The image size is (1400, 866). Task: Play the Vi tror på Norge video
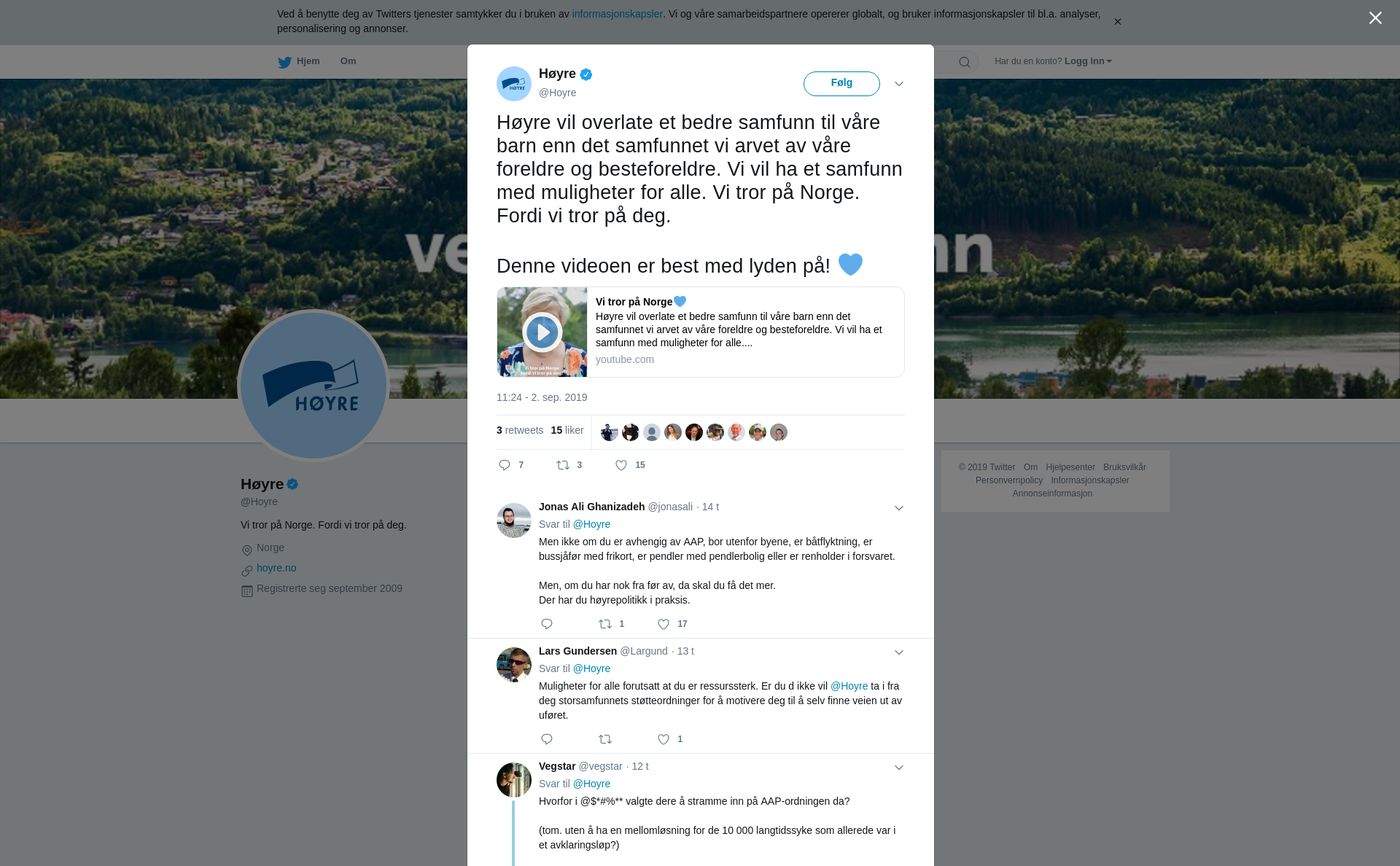542,332
